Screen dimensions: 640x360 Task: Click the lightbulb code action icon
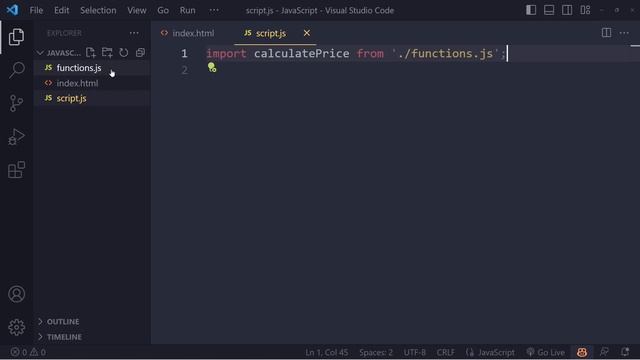point(212,67)
